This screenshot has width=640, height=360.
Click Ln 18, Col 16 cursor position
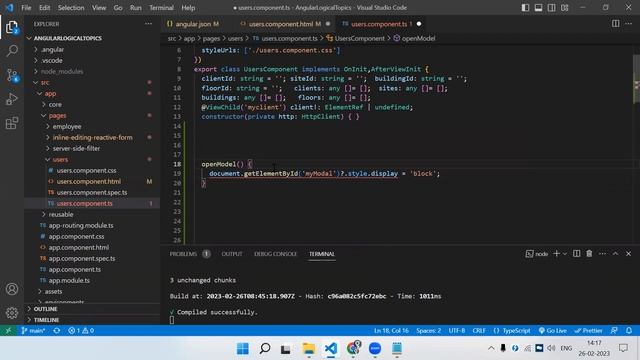(391, 331)
